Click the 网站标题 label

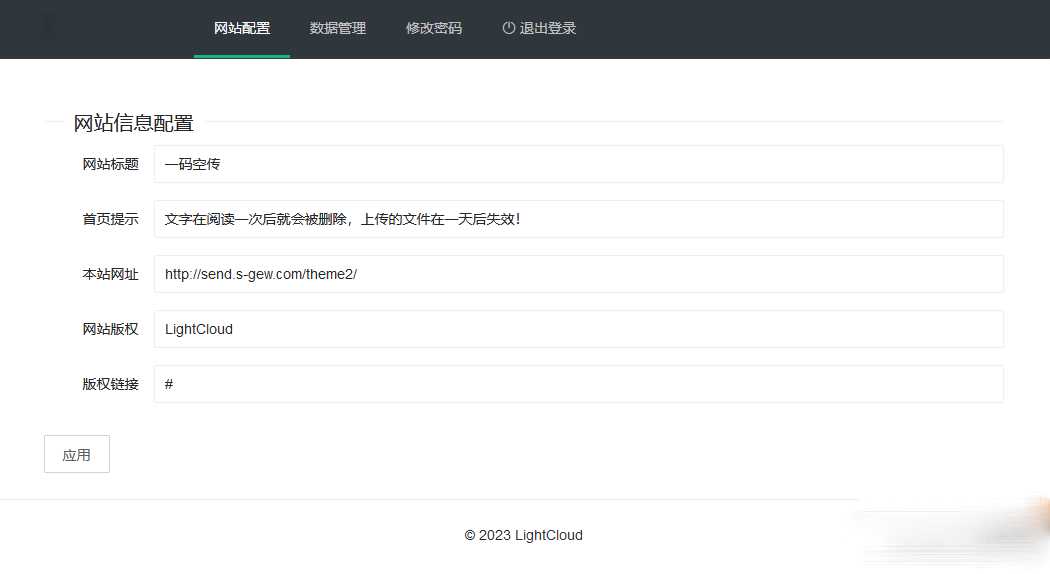(110, 164)
